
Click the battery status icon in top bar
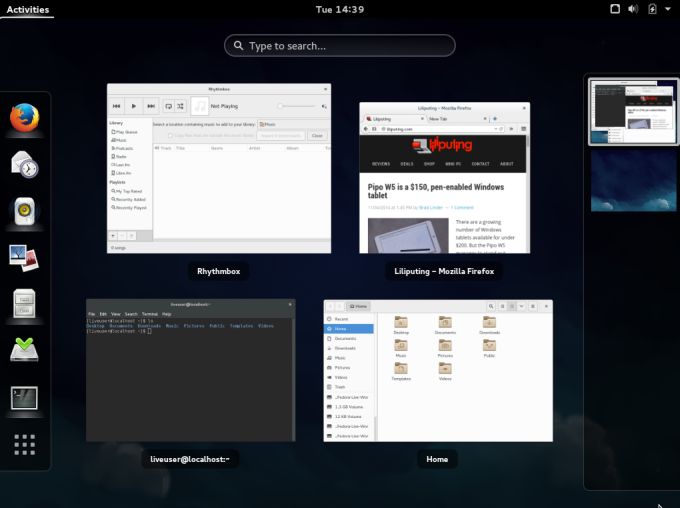(652, 9)
